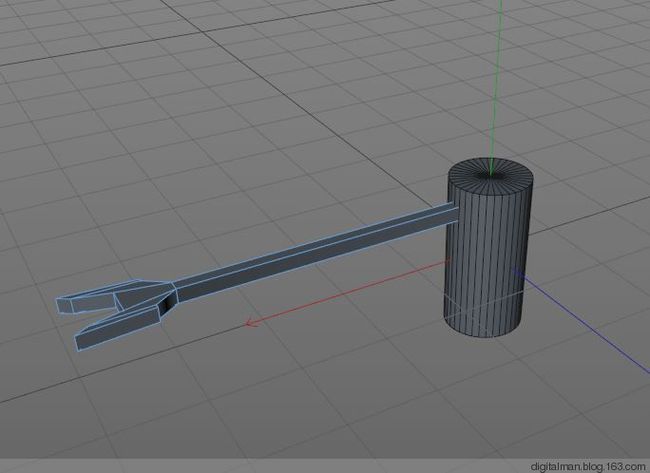The height and width of the screenshot is (473, 650).
Task: Select the cylinder's top cap face
Action: click(490, 177)
